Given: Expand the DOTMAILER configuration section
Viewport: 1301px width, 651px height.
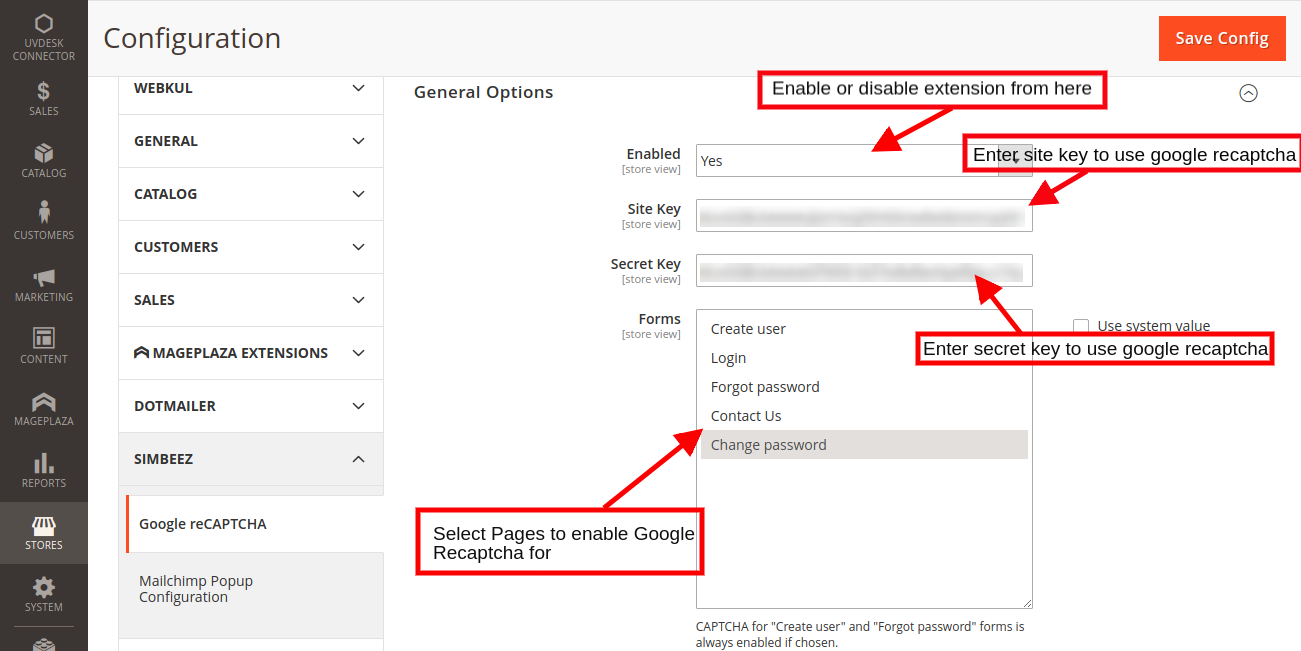Looking at the screenshot, I should [251, 406].
